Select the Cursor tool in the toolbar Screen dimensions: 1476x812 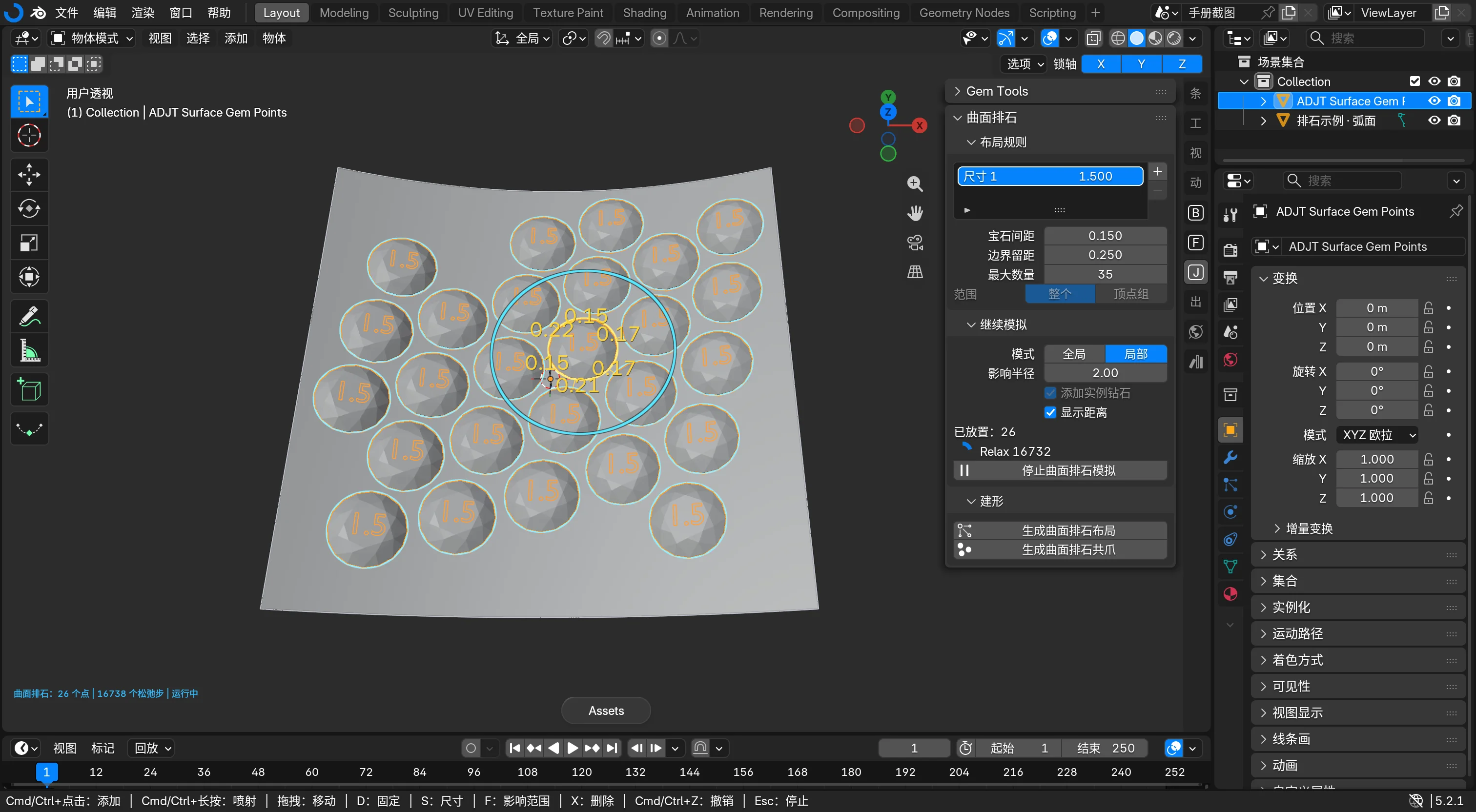29,136
